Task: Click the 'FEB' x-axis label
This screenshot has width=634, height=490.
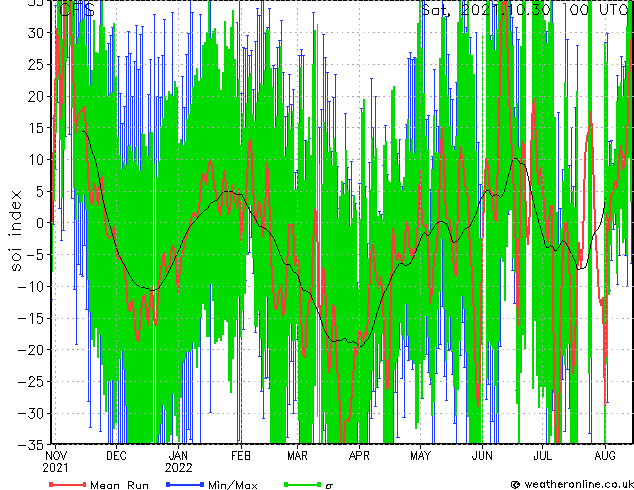Action: coord(241,456)
